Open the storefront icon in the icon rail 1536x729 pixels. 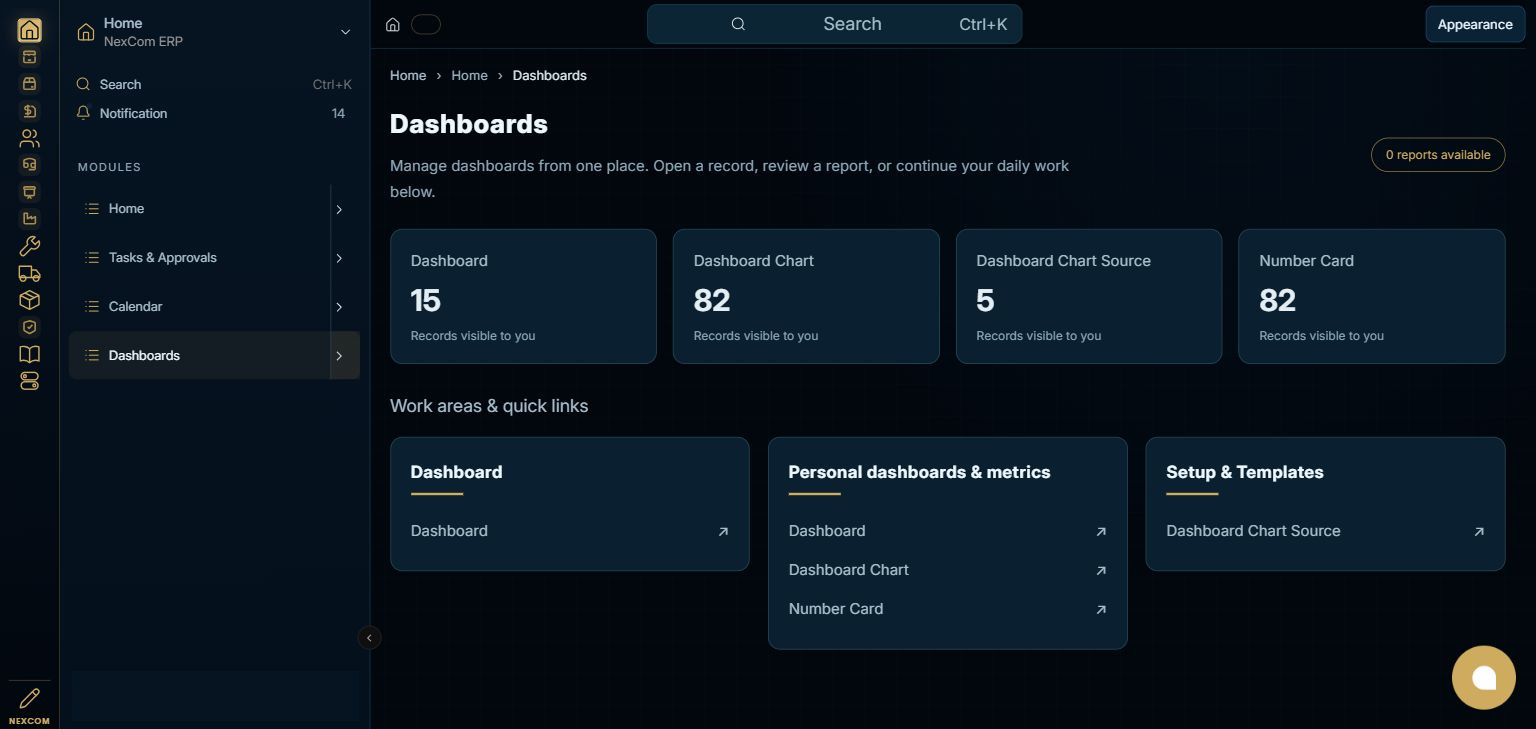click(x=30, y=84)
